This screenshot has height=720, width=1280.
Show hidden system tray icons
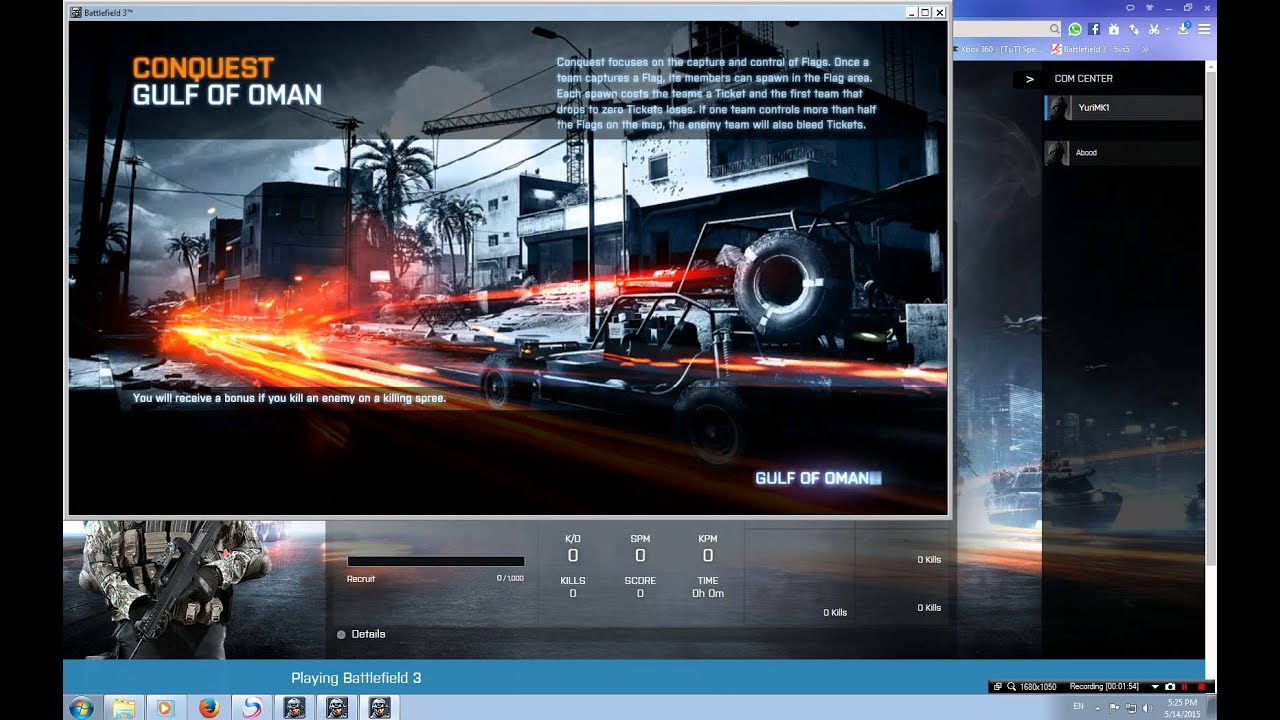pyautogui.click(x=1098, y=707)
